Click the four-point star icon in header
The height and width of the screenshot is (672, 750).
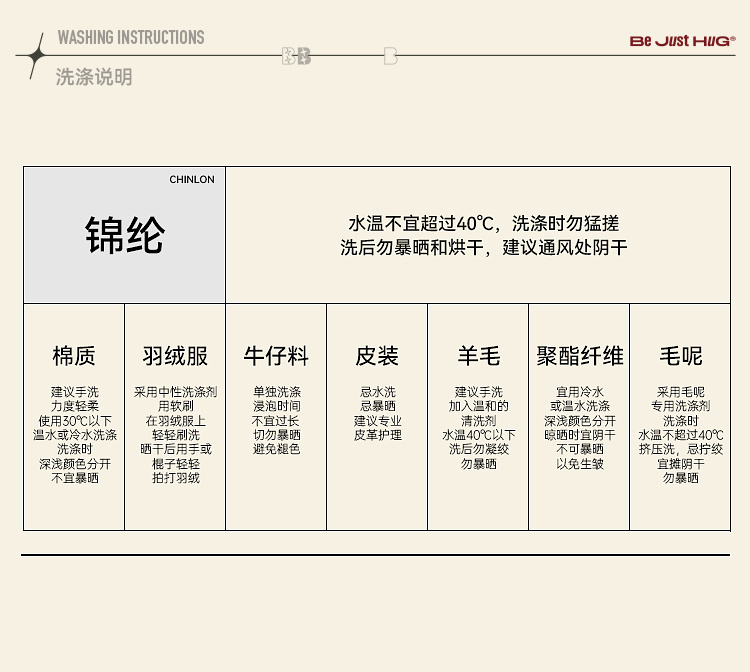pos(37,55)
